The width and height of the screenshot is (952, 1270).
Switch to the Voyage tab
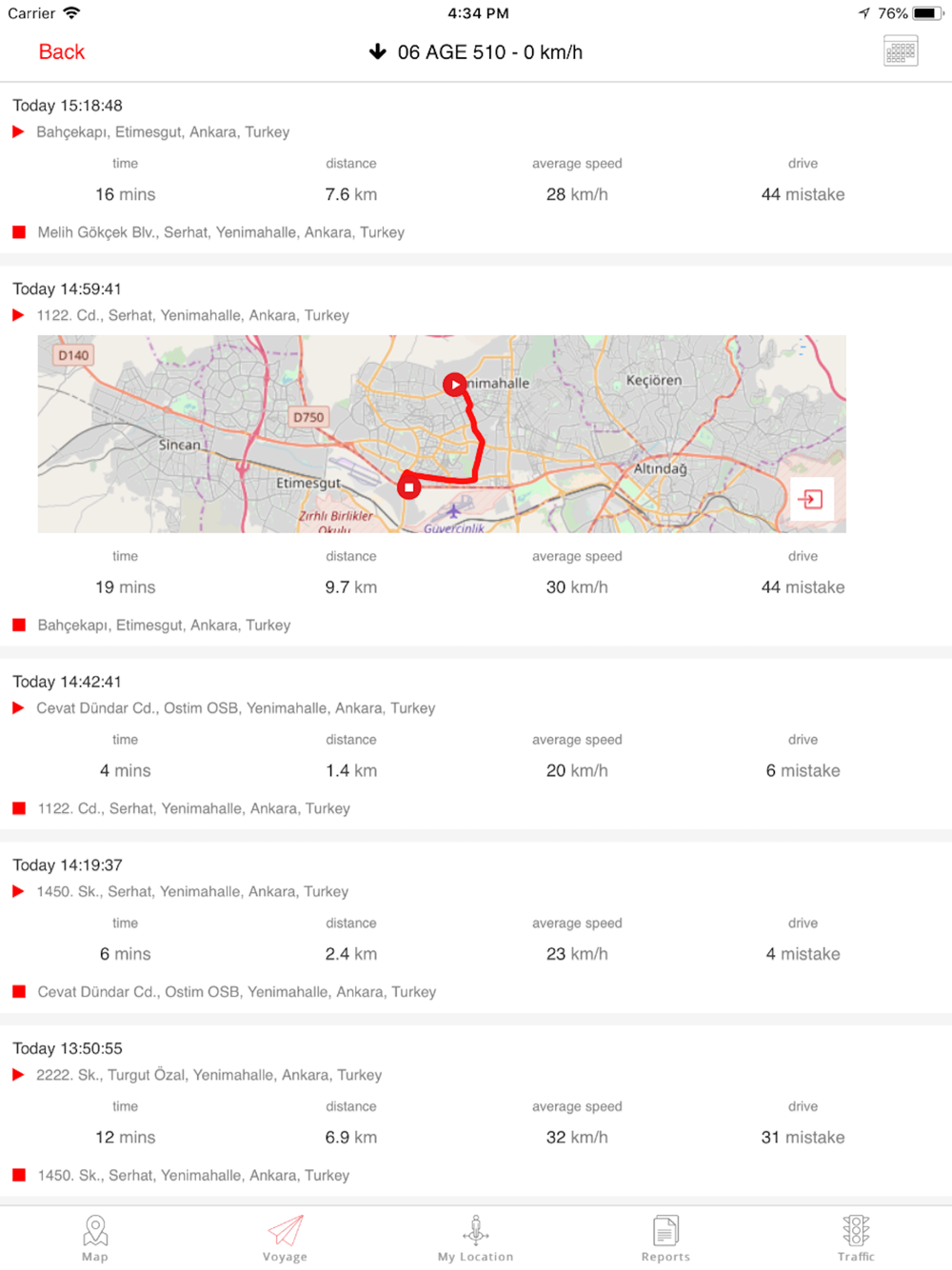coord(285,1238)
